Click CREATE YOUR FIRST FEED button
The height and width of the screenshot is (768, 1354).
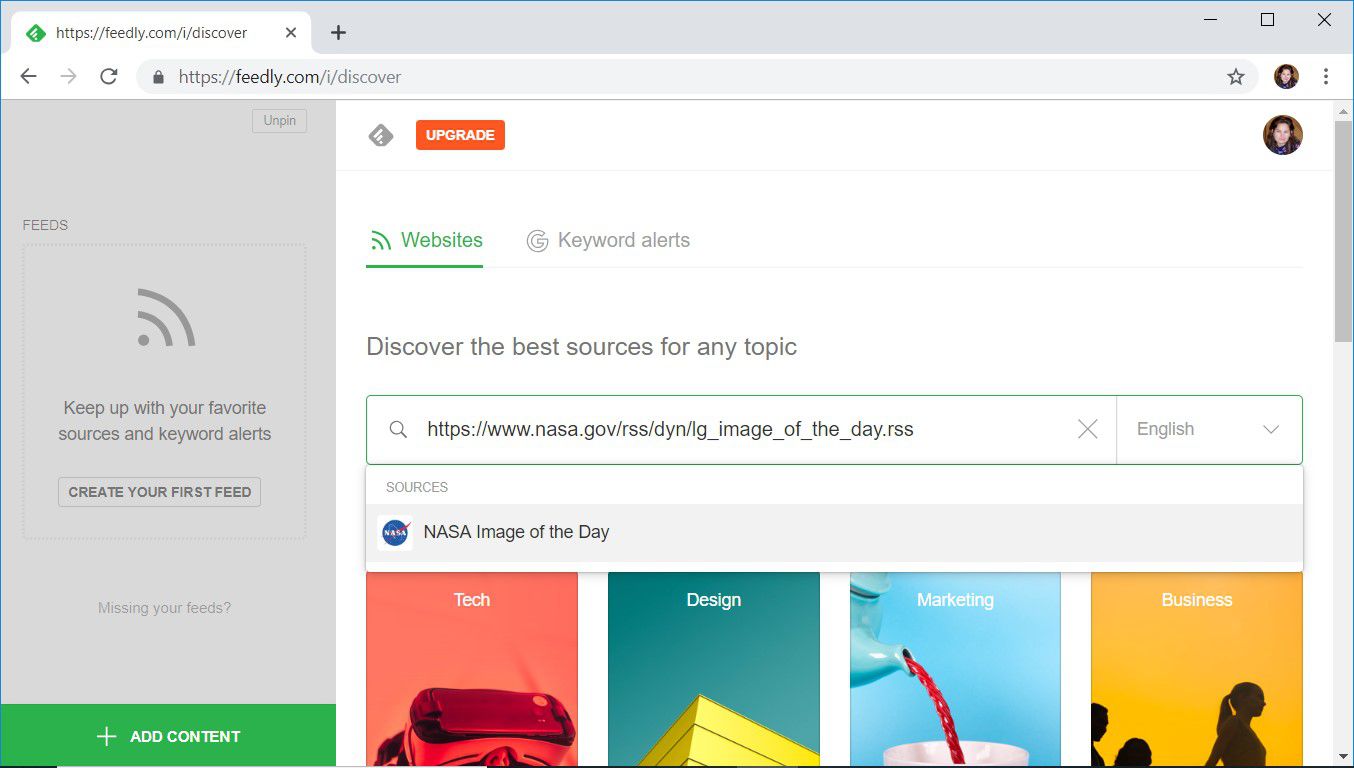point(159,492)
